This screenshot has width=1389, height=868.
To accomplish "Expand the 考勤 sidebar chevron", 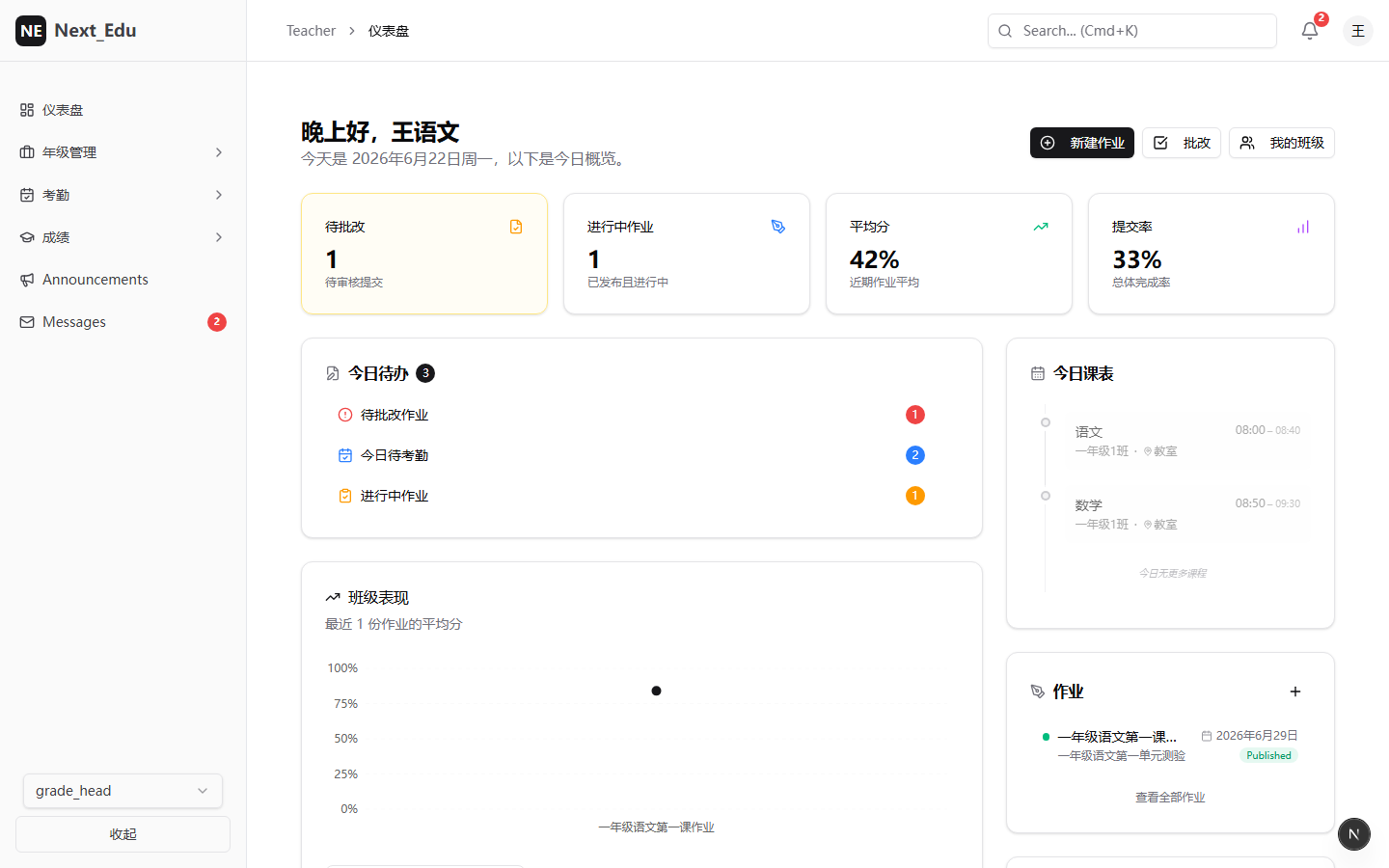I will tap(219, 195).
